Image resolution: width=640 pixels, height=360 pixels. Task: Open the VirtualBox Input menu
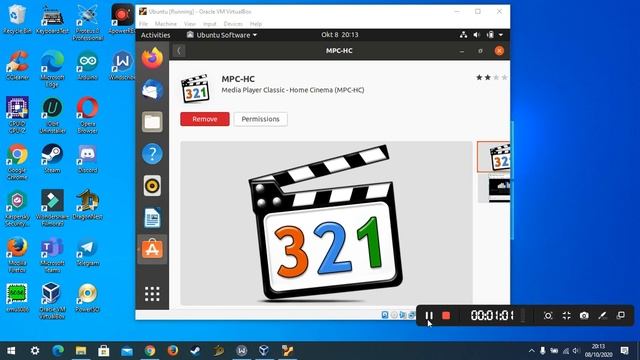pyautogui.click(x=209, y=24)
